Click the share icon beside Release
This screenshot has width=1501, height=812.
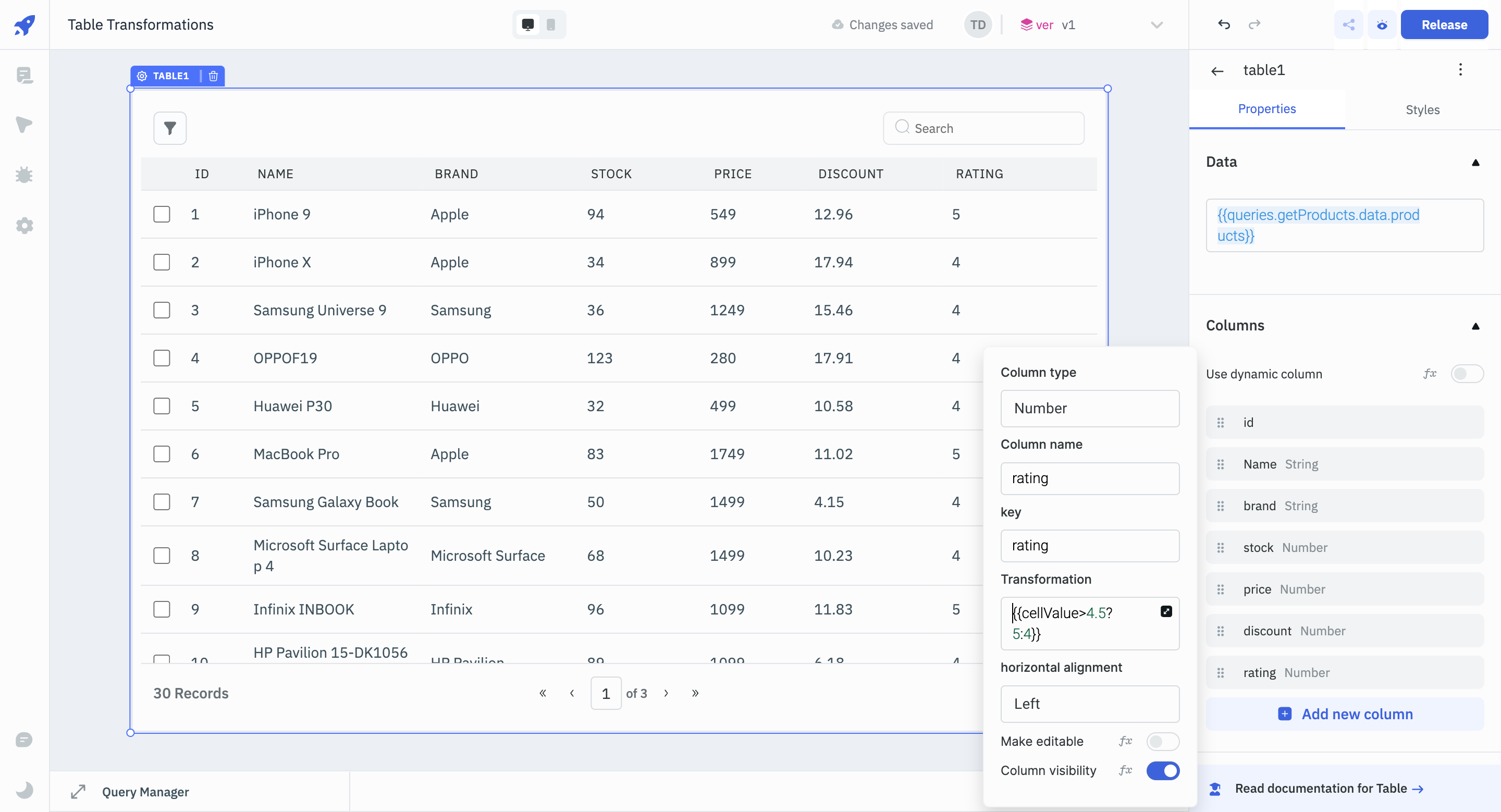tap(1348, 24)
